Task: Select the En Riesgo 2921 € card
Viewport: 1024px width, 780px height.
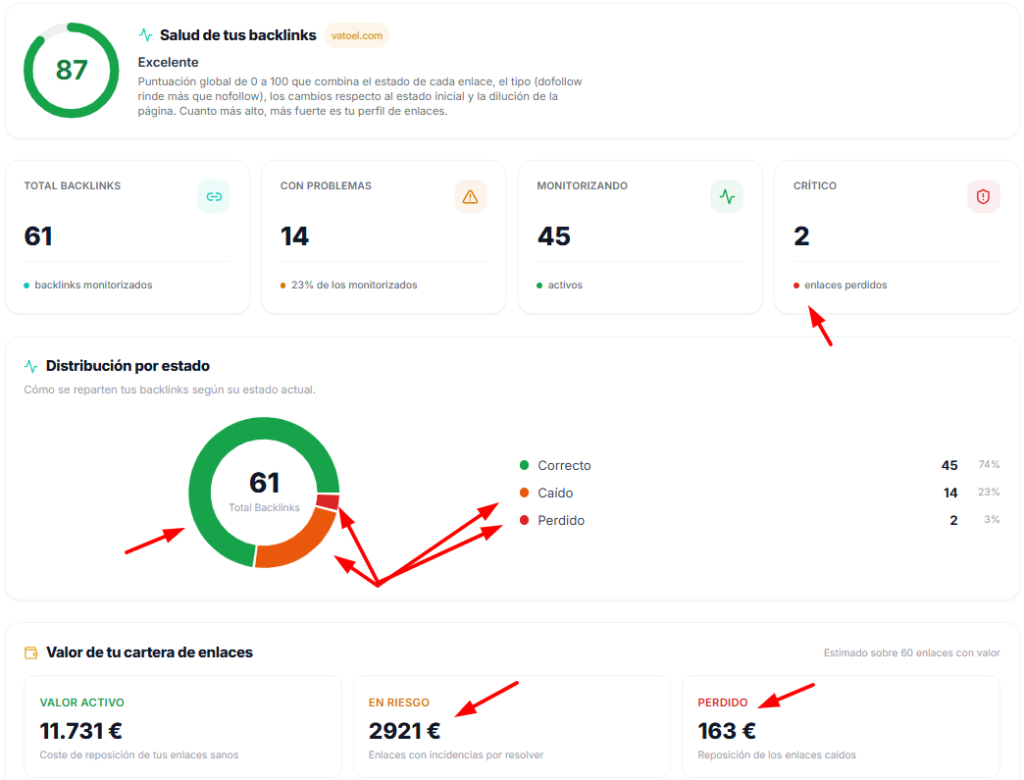Action: click(512, 726)
